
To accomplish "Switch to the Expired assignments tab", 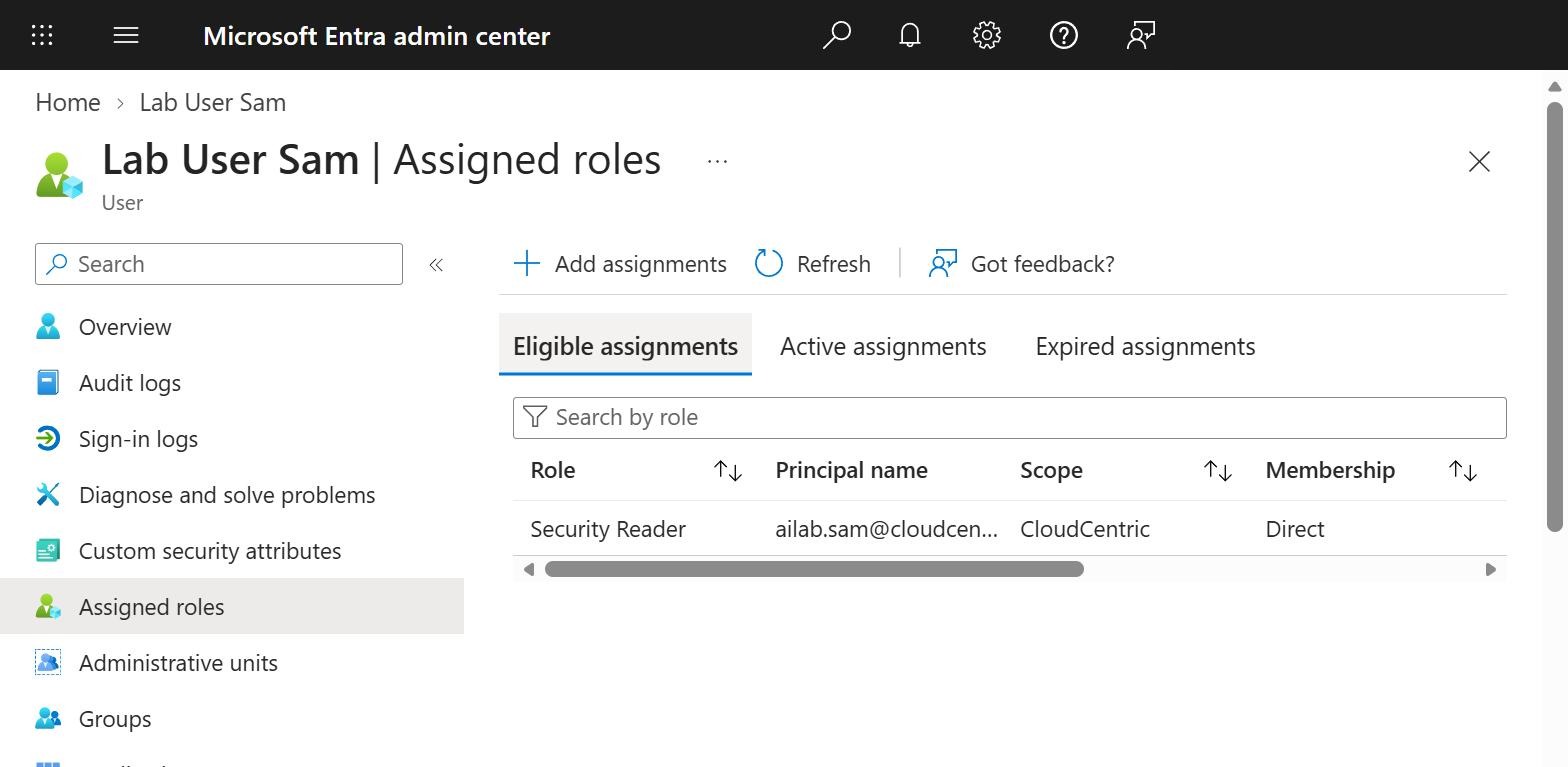I will click(1145, 346).
